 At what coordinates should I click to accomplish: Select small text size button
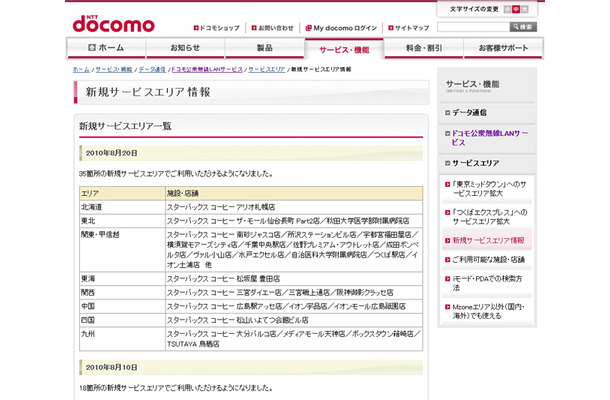coord(507,9)
